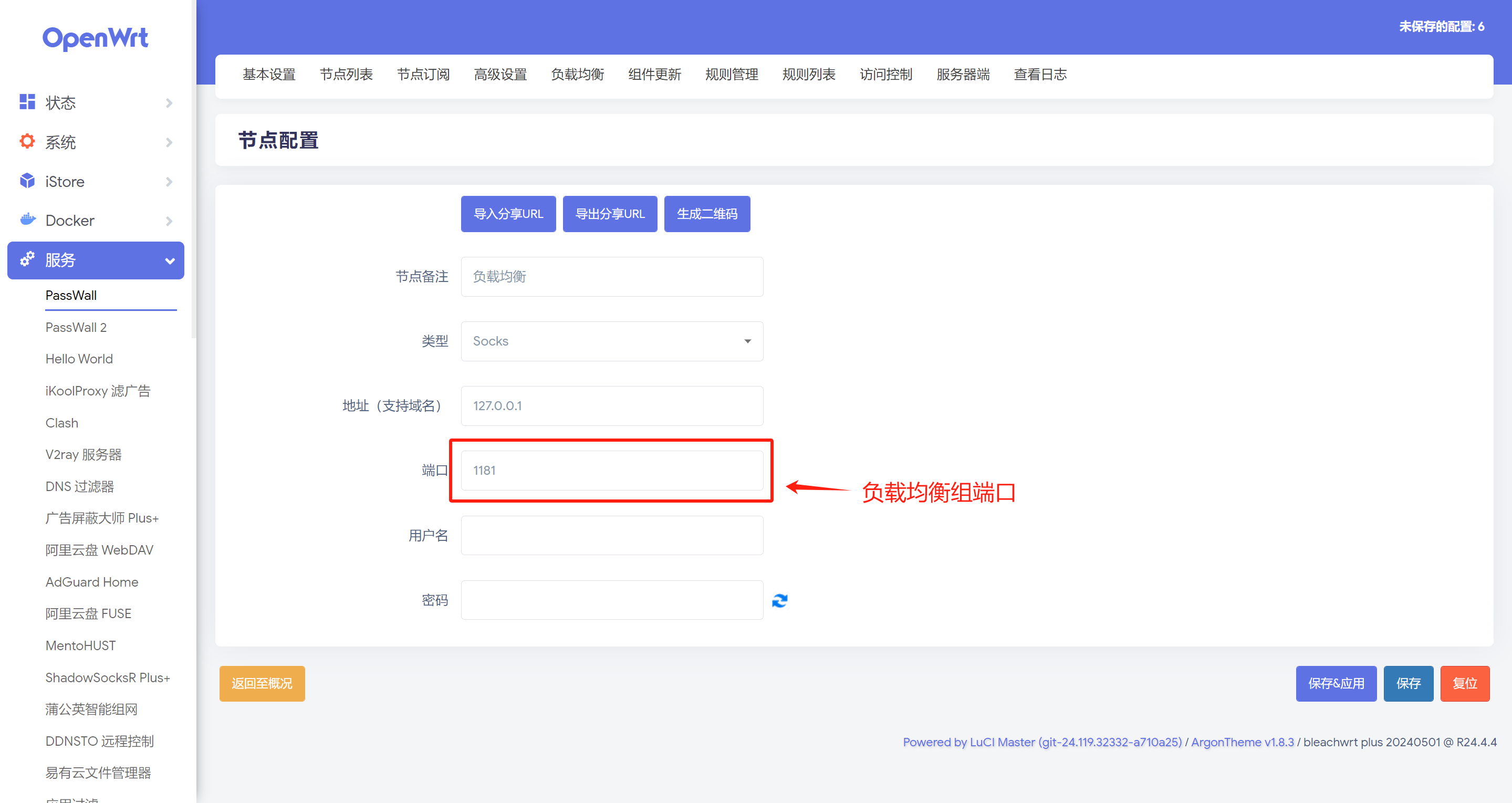
Task: Click the iStore cube icon
Action: coord(27,181)
